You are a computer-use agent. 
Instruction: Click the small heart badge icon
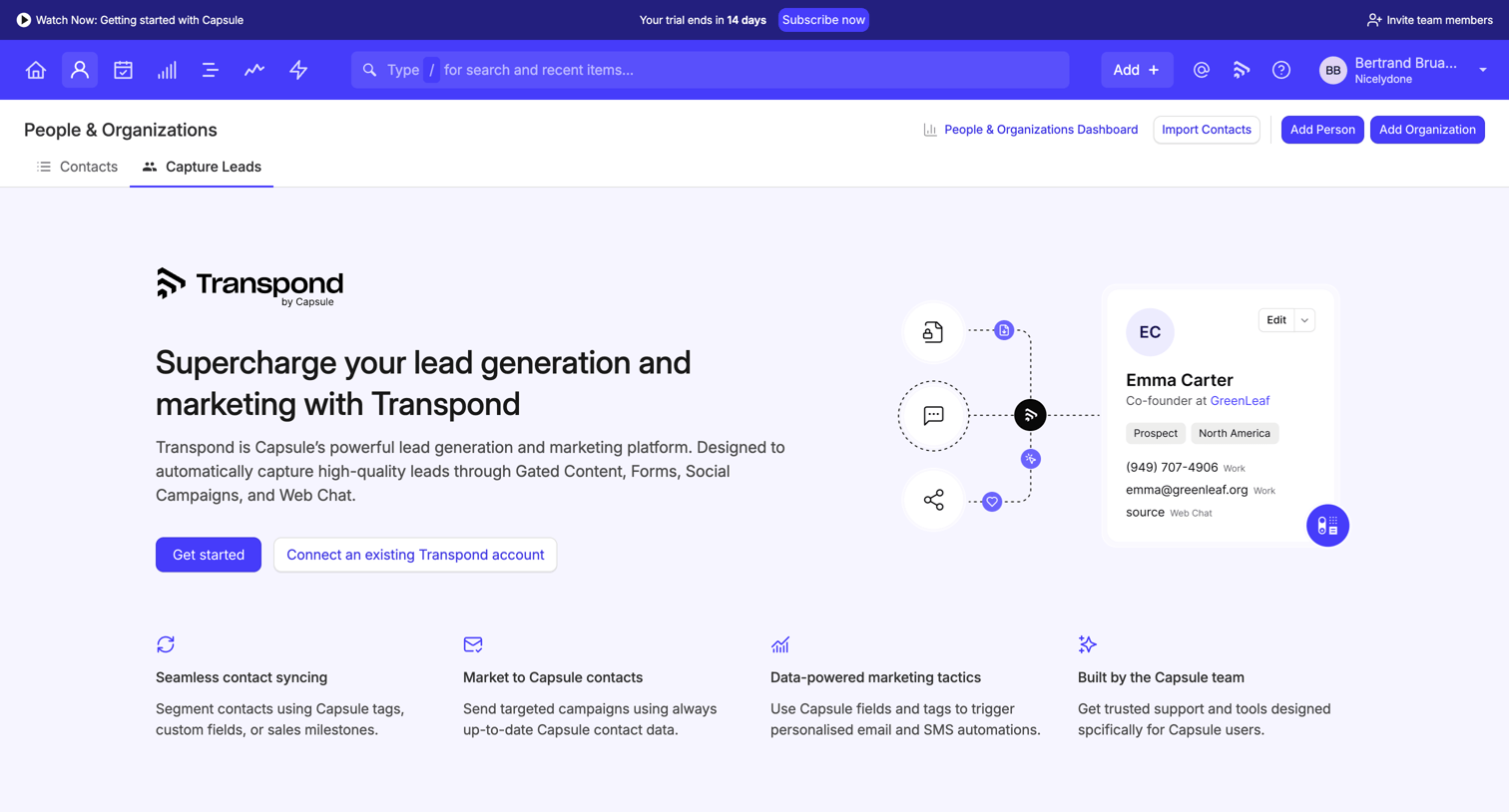pos(992,502)
